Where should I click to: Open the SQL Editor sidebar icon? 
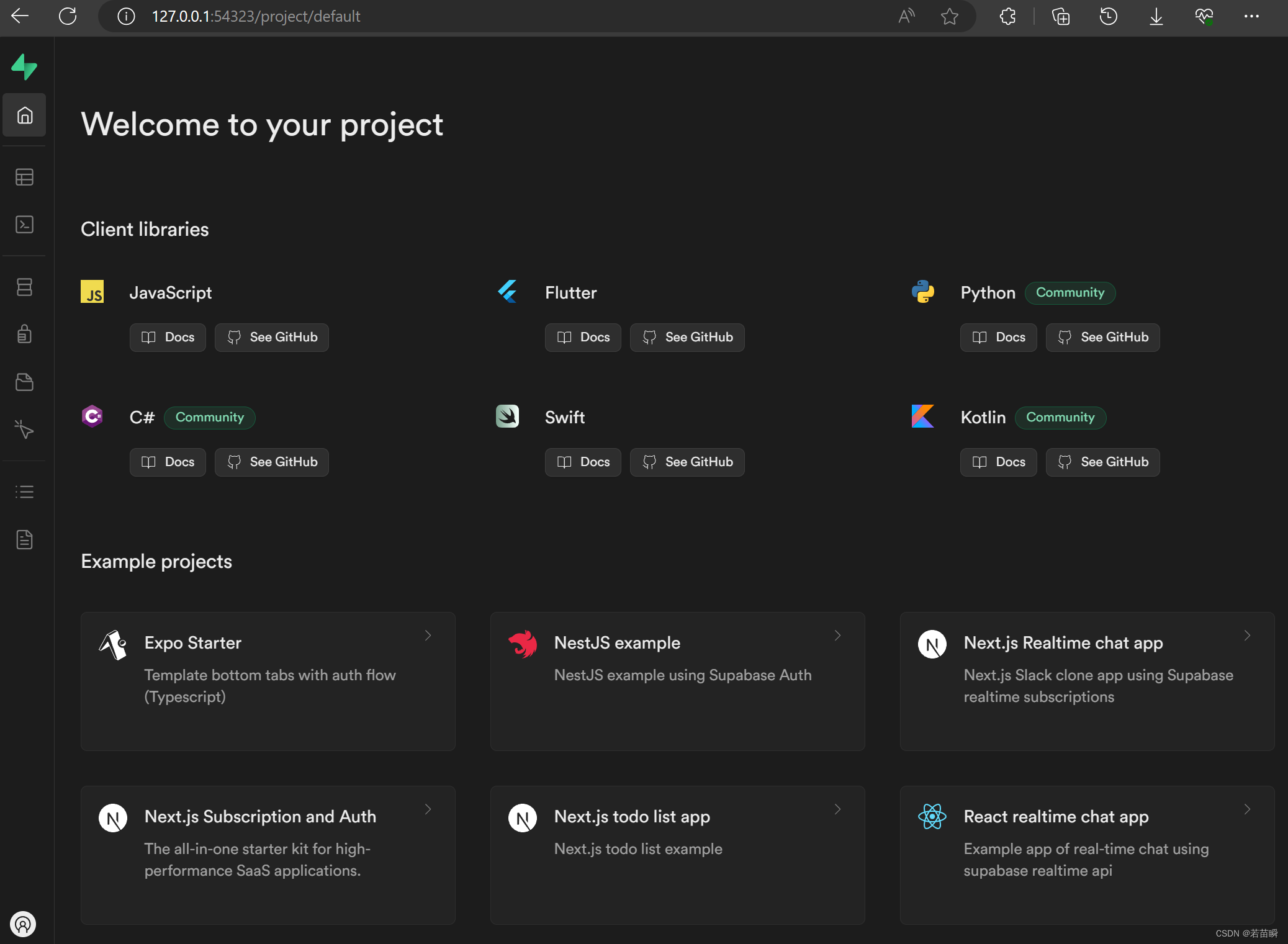24,225
